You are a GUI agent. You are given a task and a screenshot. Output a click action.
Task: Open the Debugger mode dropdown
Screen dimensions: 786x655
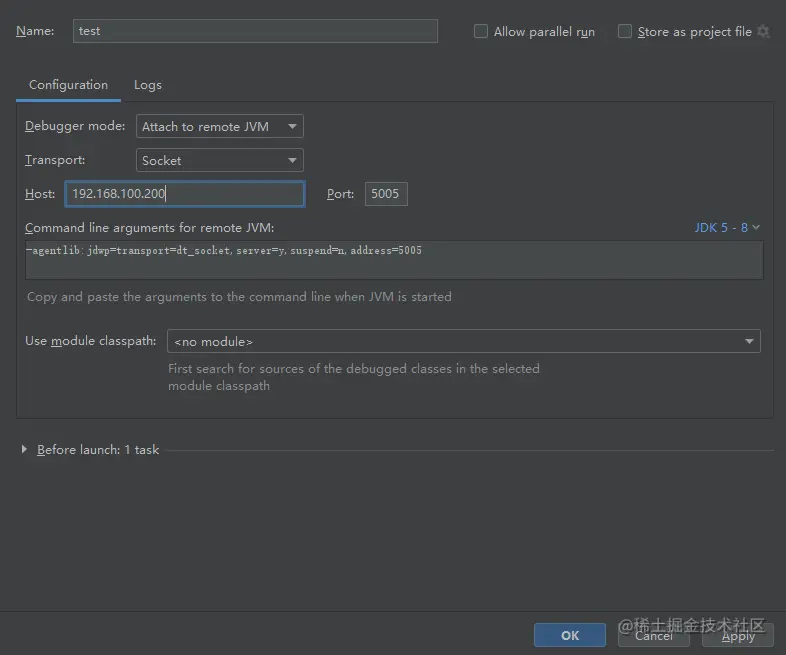pos(220,126)
